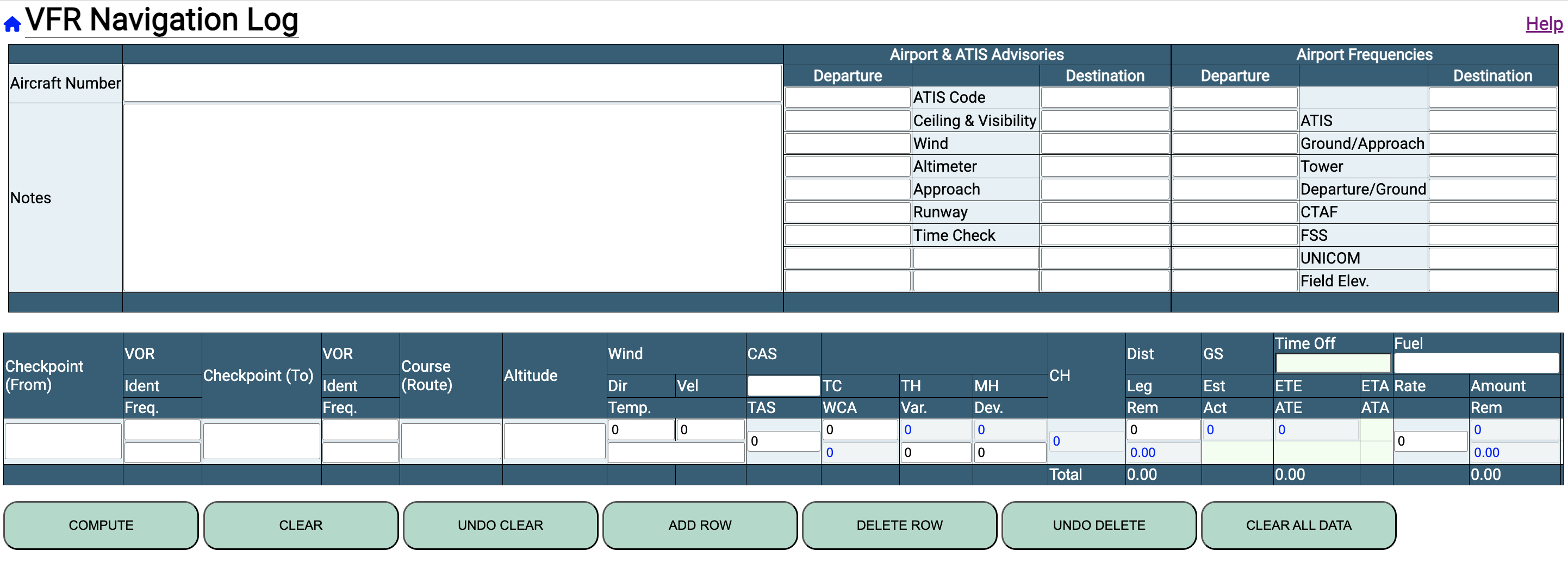
Task: Select the Wind Dir input field
Action: tap(641, 430)
